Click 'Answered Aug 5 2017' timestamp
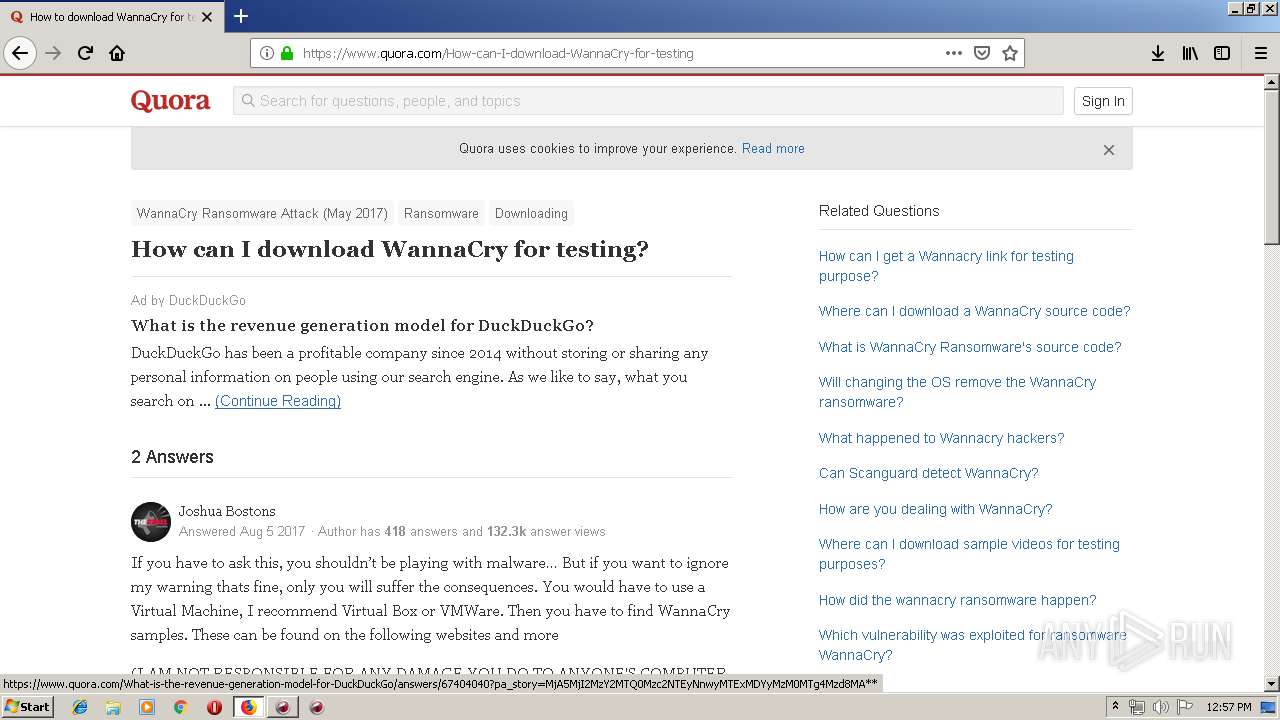Screen dimensions: 1280x720 pos(242,532)
